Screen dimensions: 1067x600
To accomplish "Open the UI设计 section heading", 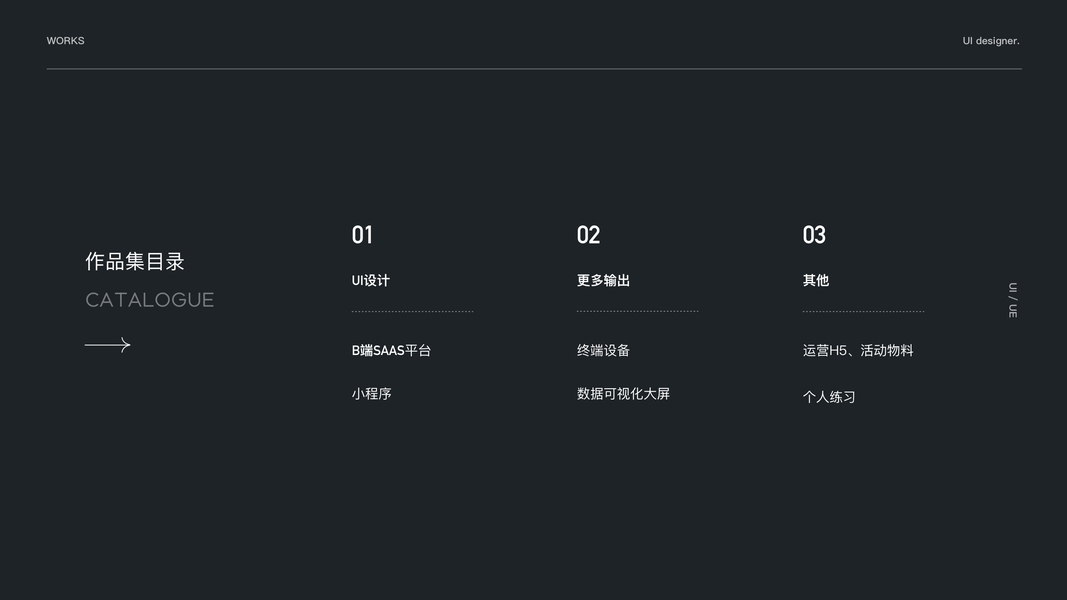I will tap(370, 281).
